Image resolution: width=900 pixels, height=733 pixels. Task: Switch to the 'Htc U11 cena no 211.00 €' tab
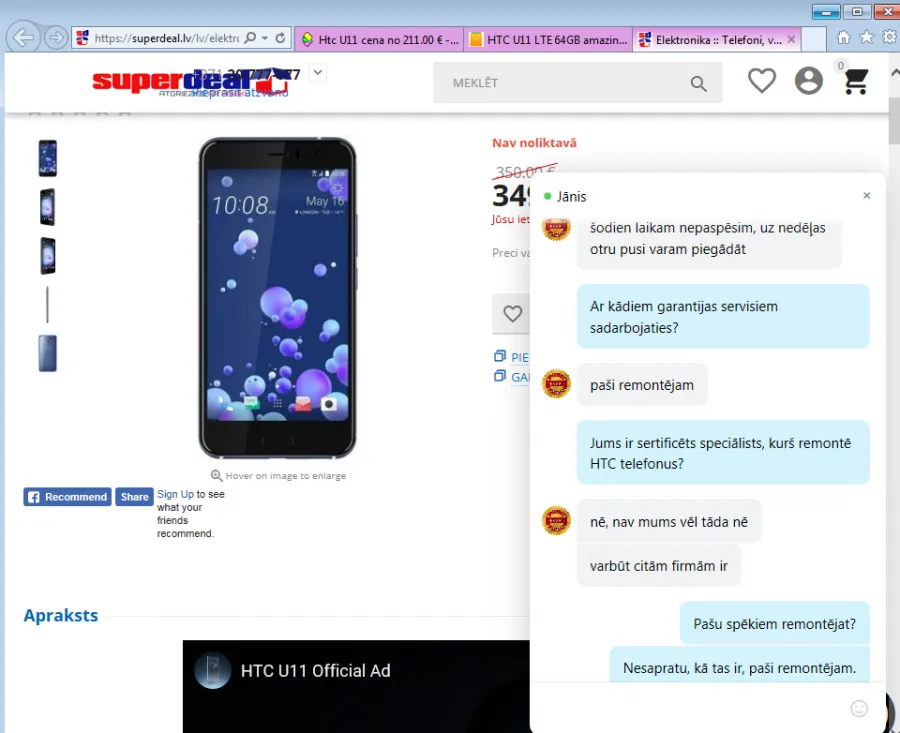click(380, 40)
